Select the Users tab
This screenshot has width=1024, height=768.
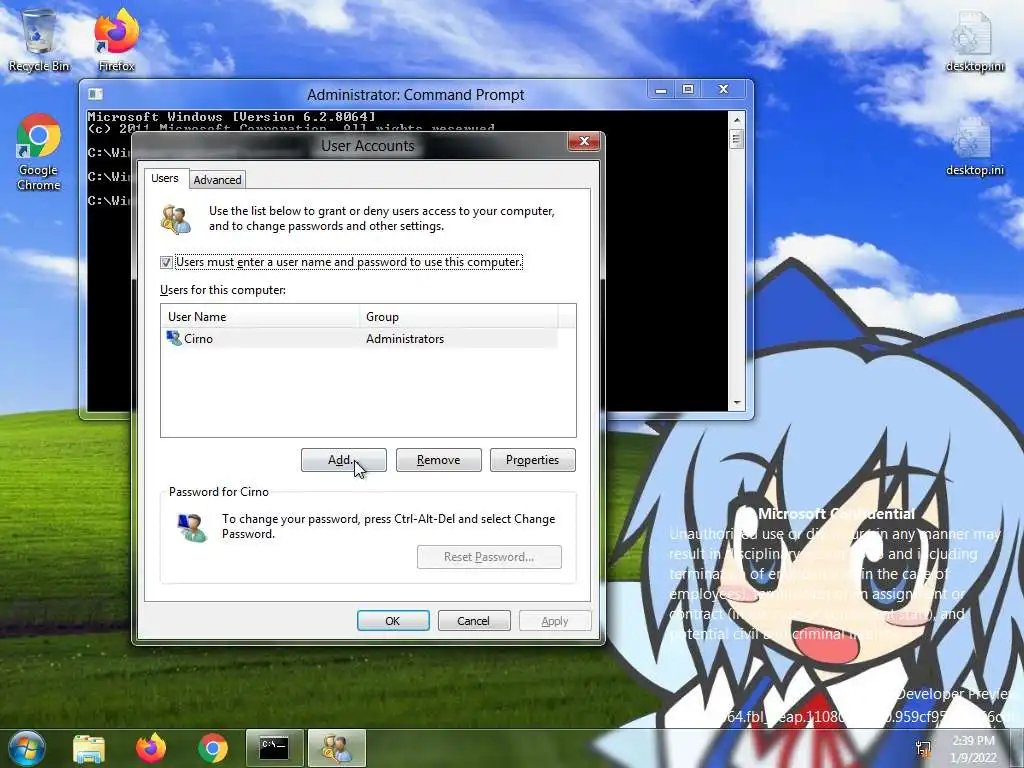pos(165,178)
